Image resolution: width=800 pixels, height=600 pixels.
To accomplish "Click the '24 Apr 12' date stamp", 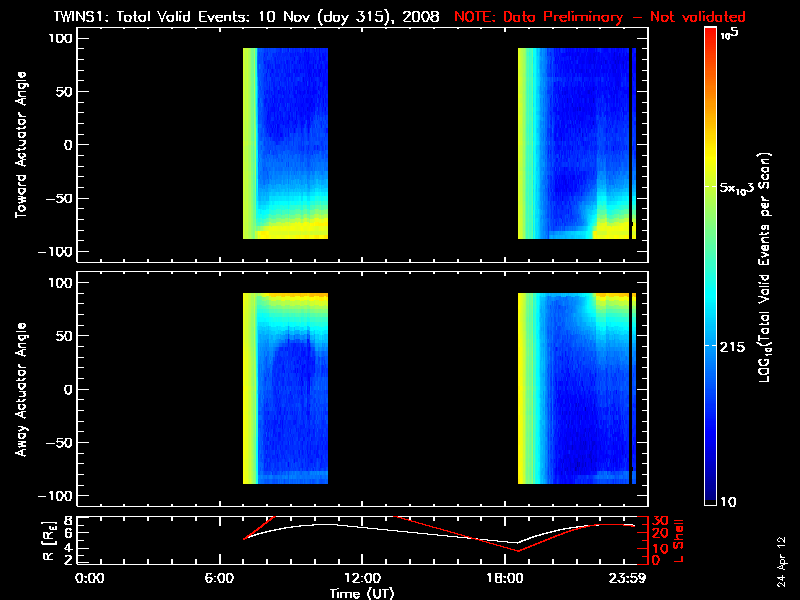I will pos(781,562).
